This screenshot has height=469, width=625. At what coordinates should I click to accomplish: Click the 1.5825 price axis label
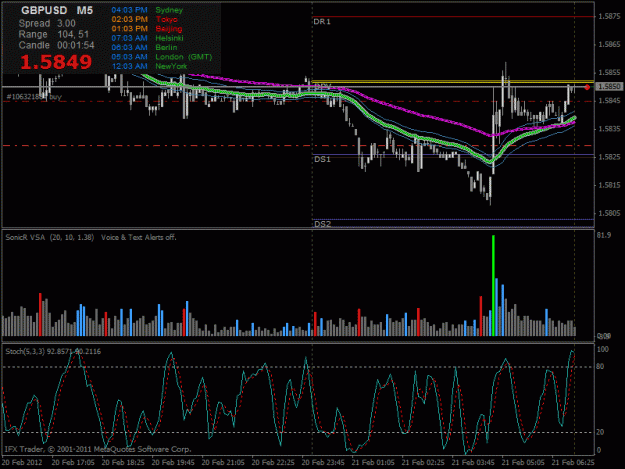coord(609,157)
